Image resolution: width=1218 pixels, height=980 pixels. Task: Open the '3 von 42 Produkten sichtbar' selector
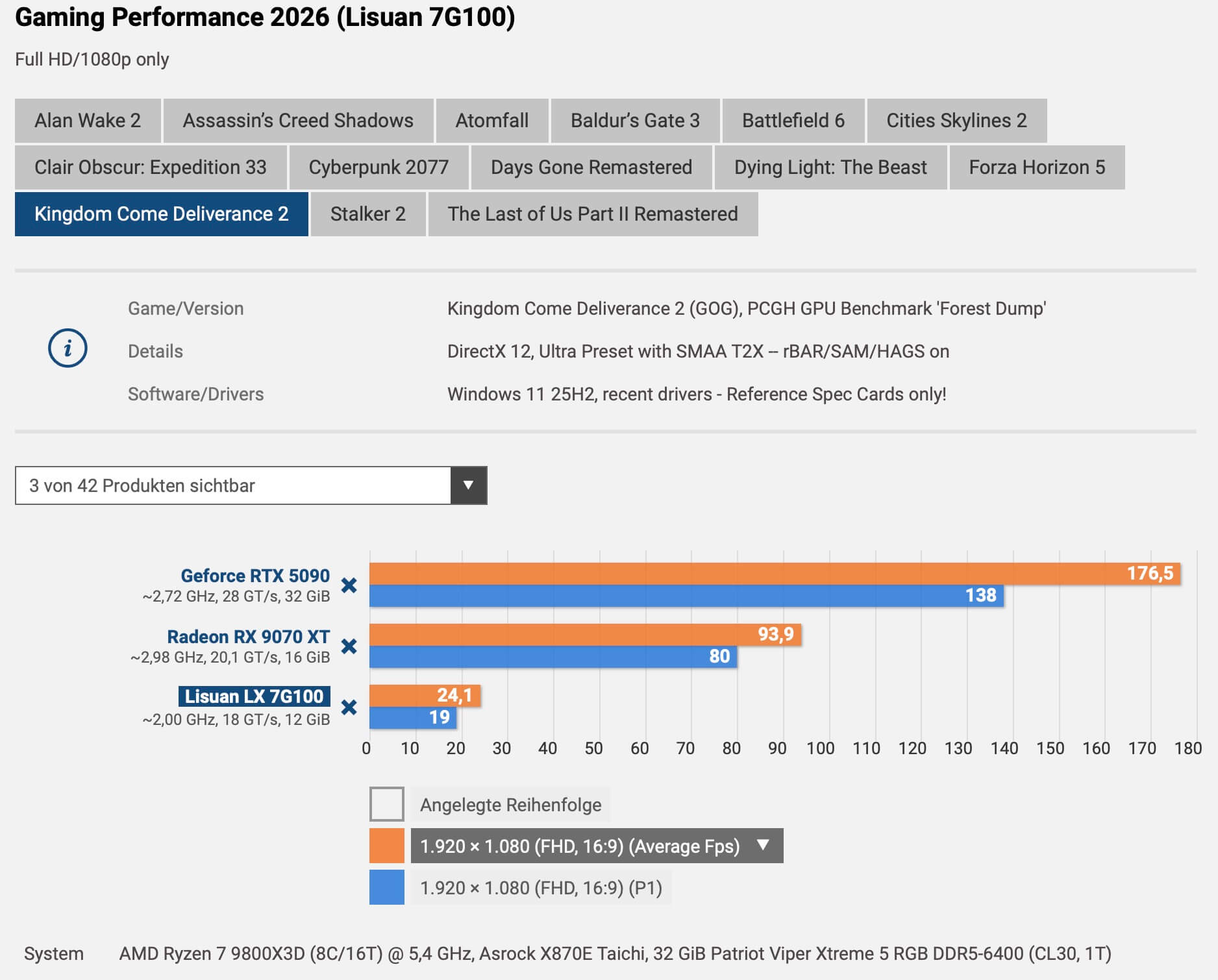[251, 485]
